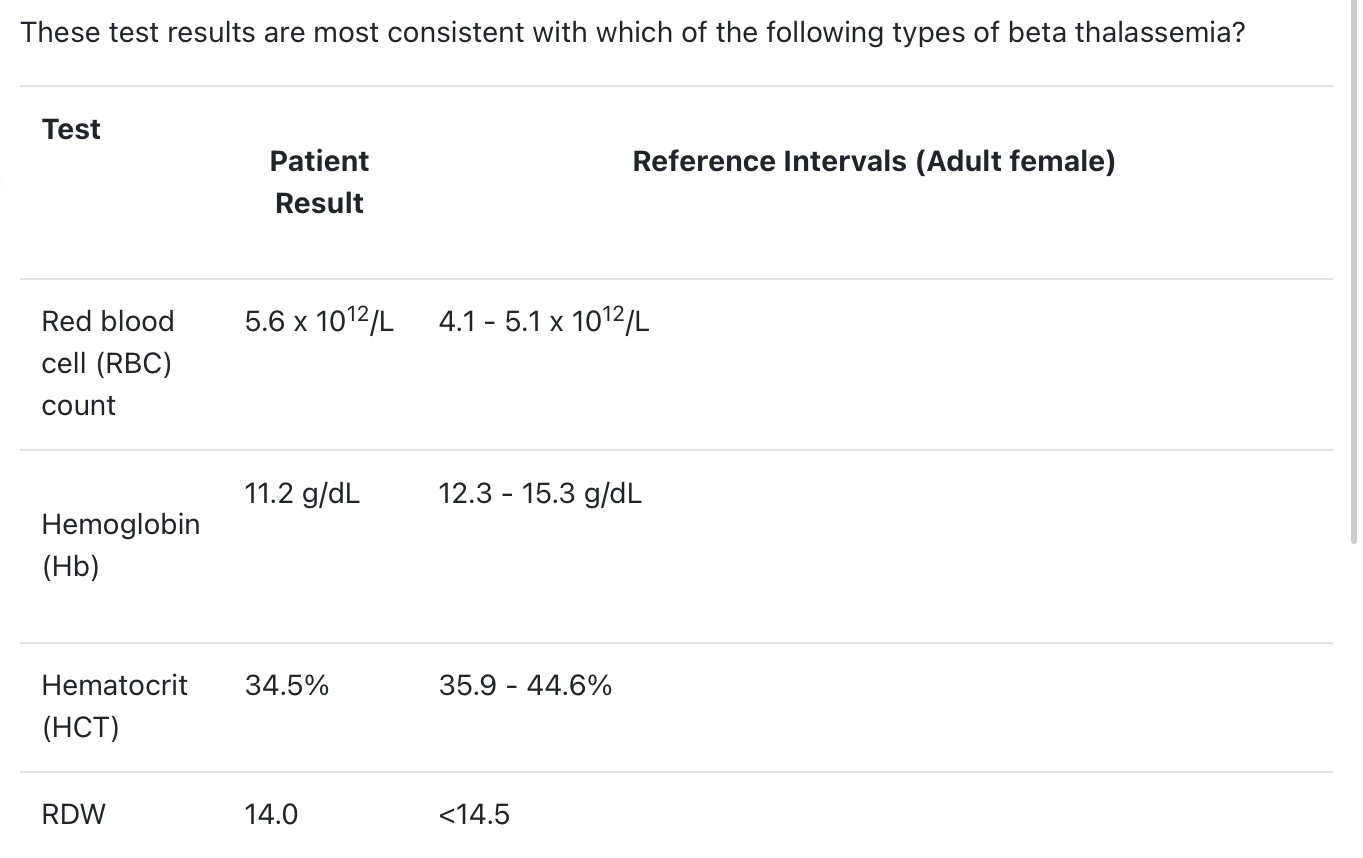Click RBC reference range 4.1 - 5.1
1363x858 pixels.
tap(543, 321)
